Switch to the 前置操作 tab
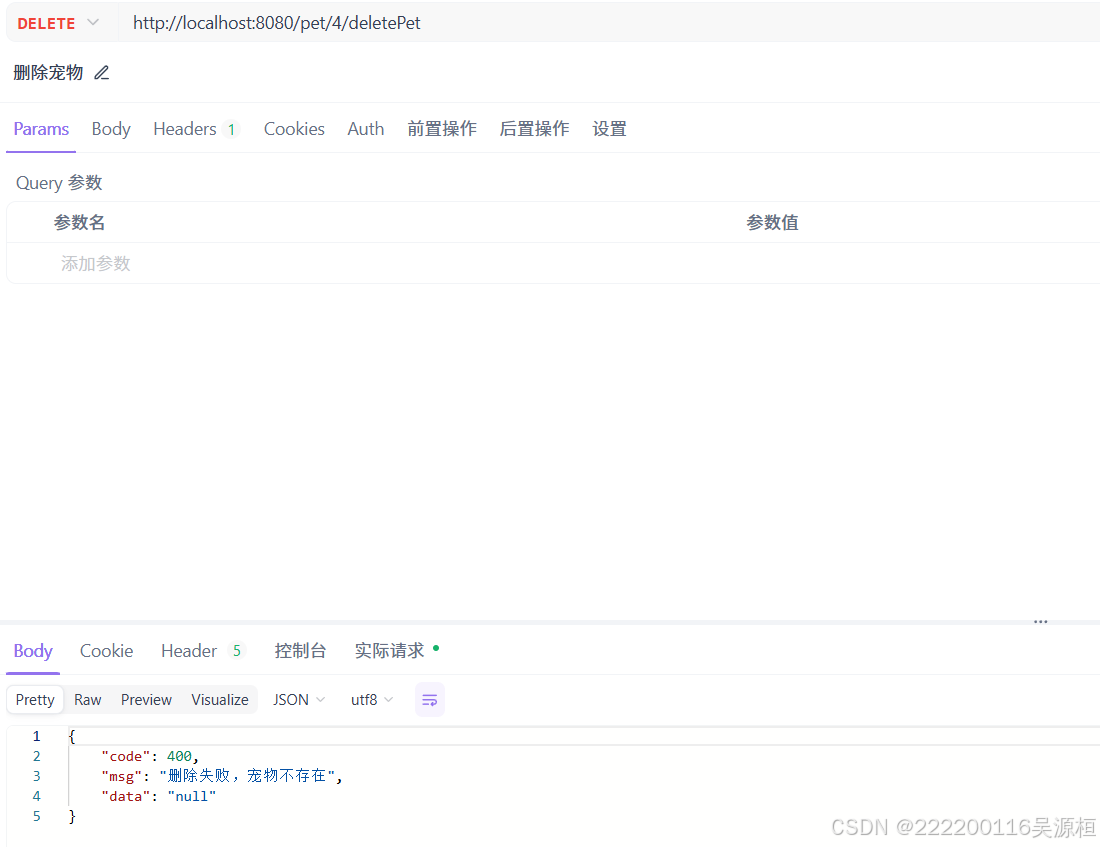This screenshot has width=1100, height=847. coord(441,128)
